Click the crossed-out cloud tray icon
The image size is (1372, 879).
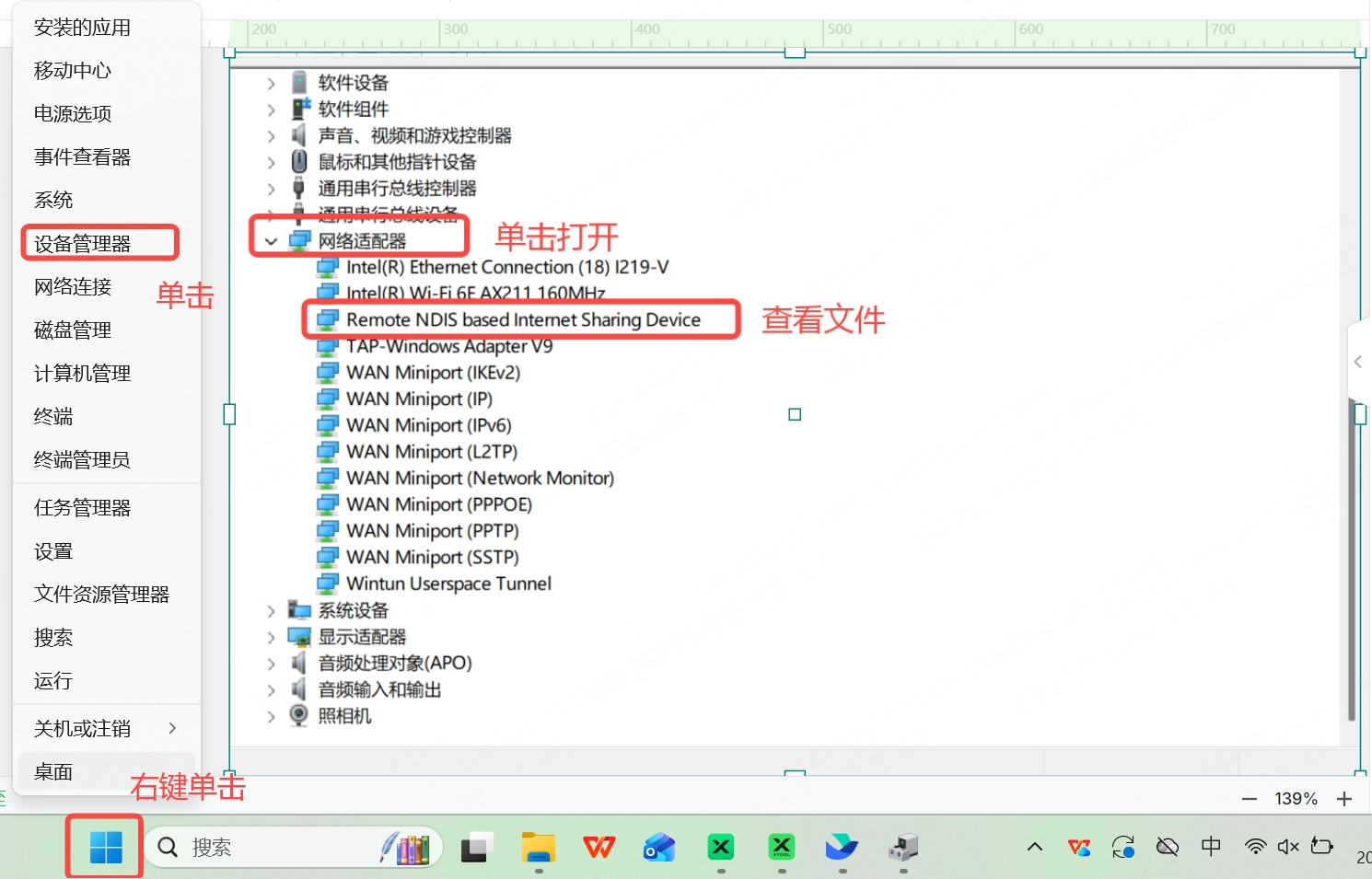(x=1168, y=847)
